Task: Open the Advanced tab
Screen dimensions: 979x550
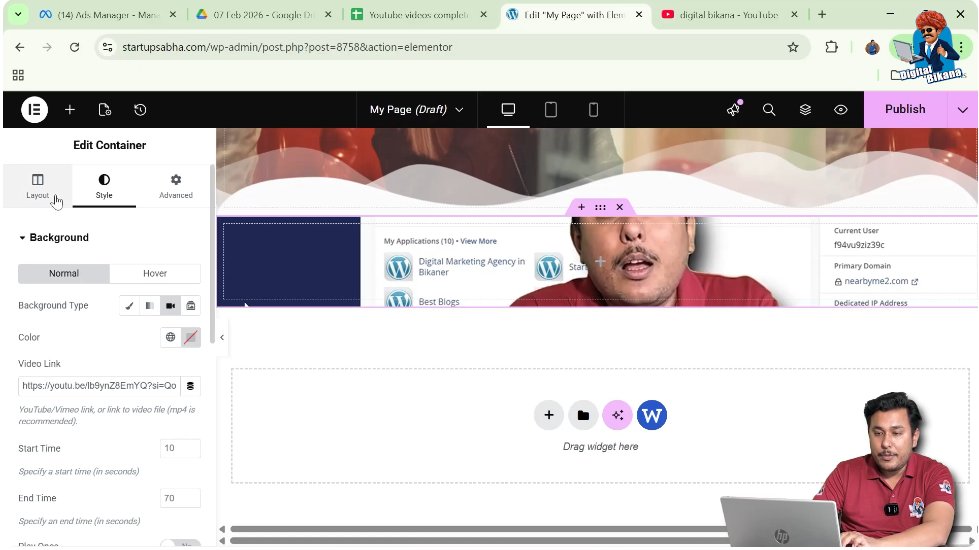Action: tap(175, 186)
